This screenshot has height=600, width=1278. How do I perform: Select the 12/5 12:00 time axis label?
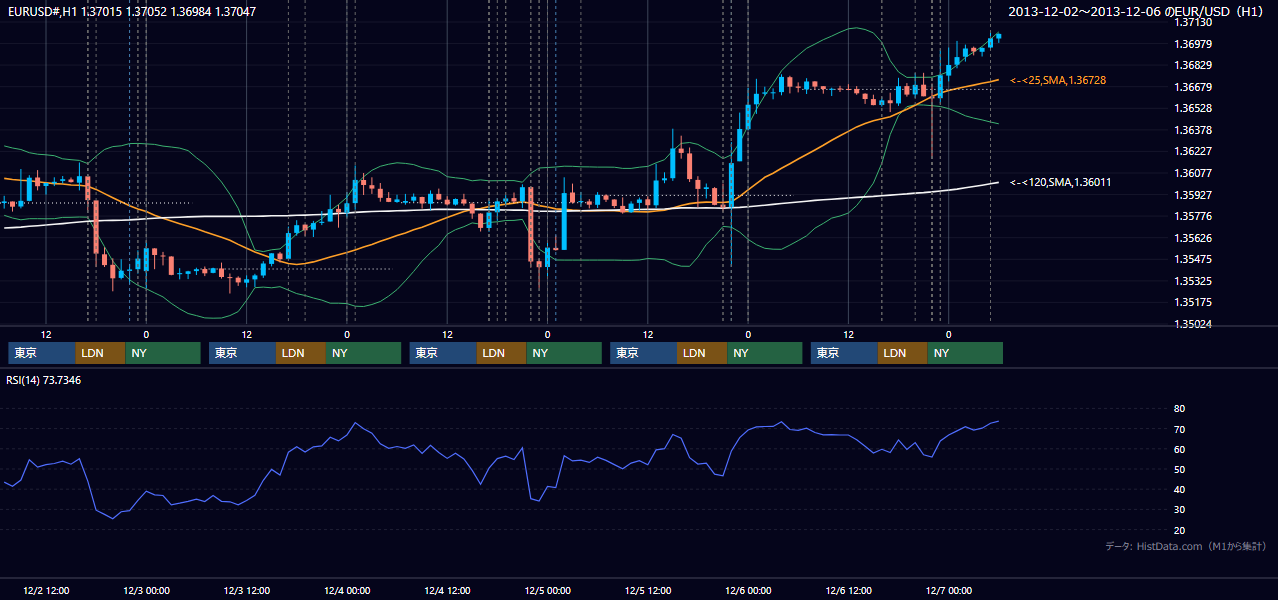pyautogui.click(x=648, y=591)
